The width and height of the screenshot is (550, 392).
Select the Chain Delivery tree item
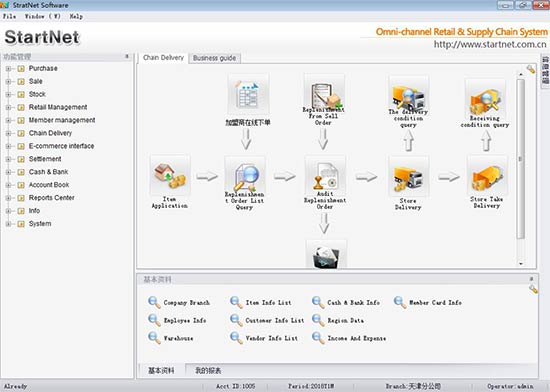(50, 133)
